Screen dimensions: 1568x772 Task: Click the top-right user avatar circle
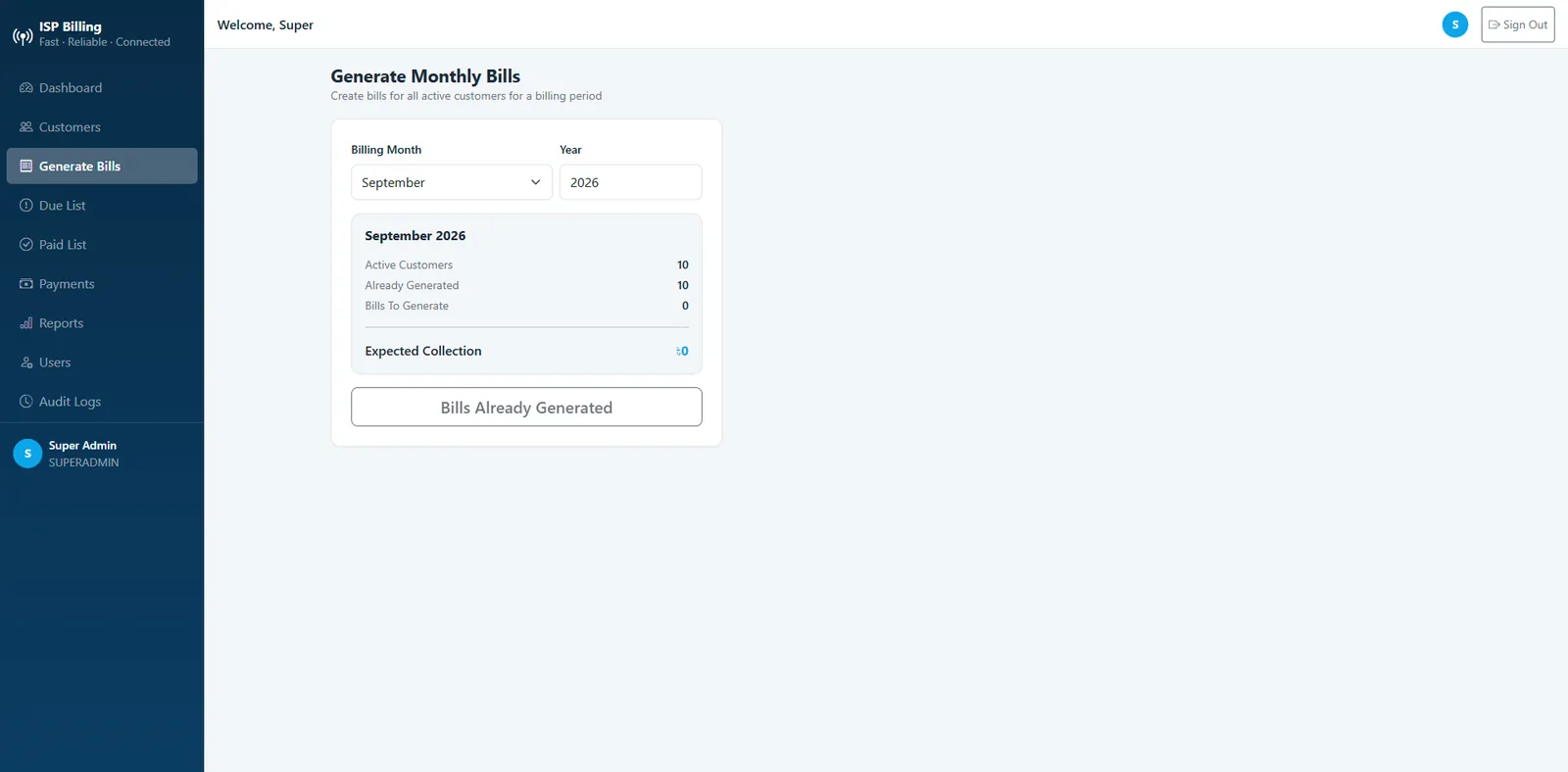point(1455,24)
